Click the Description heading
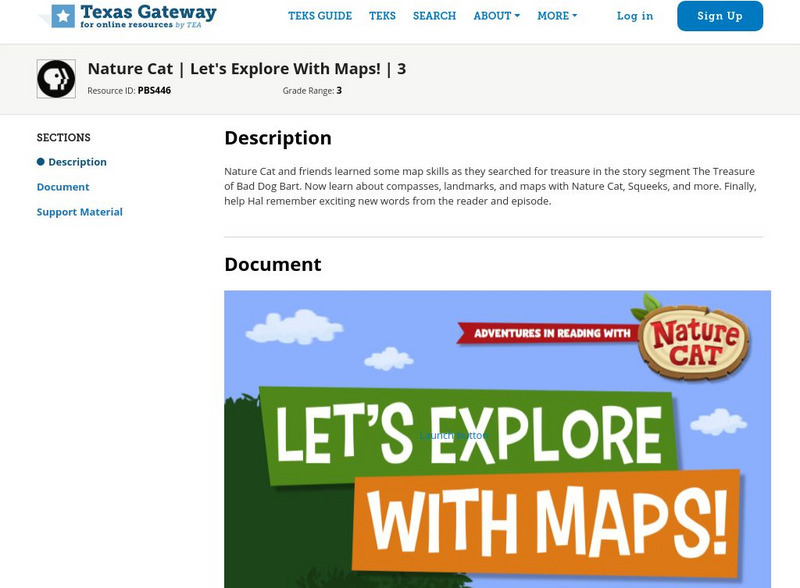 pos(278,138)
